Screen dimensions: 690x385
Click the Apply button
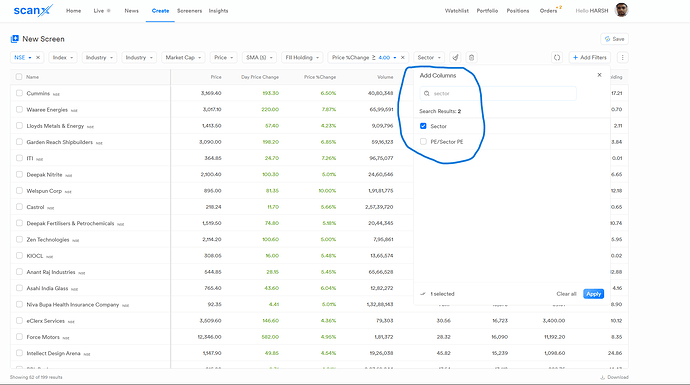click(x=593, y=294)
